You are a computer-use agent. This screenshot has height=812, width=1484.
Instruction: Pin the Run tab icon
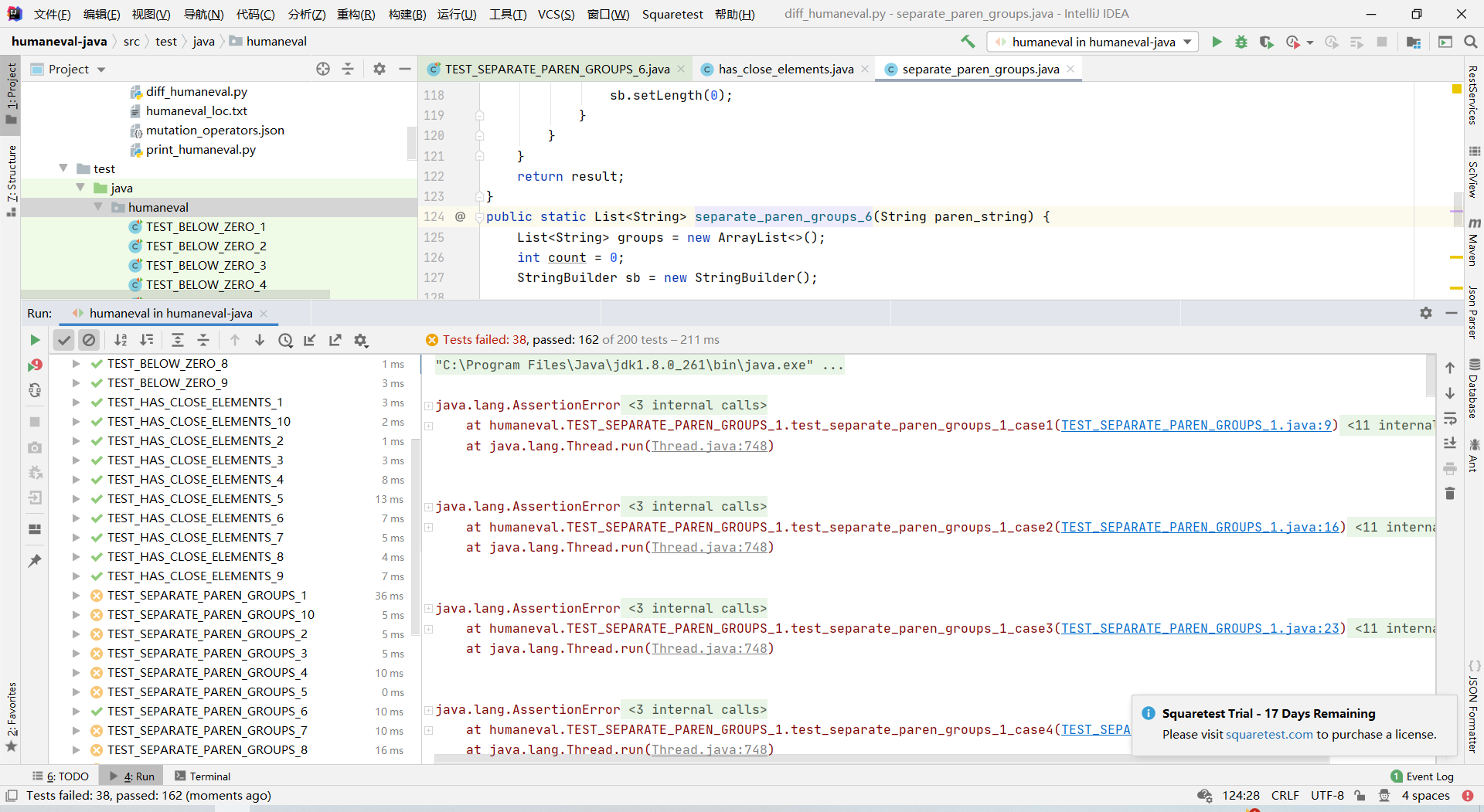[35, 561]
